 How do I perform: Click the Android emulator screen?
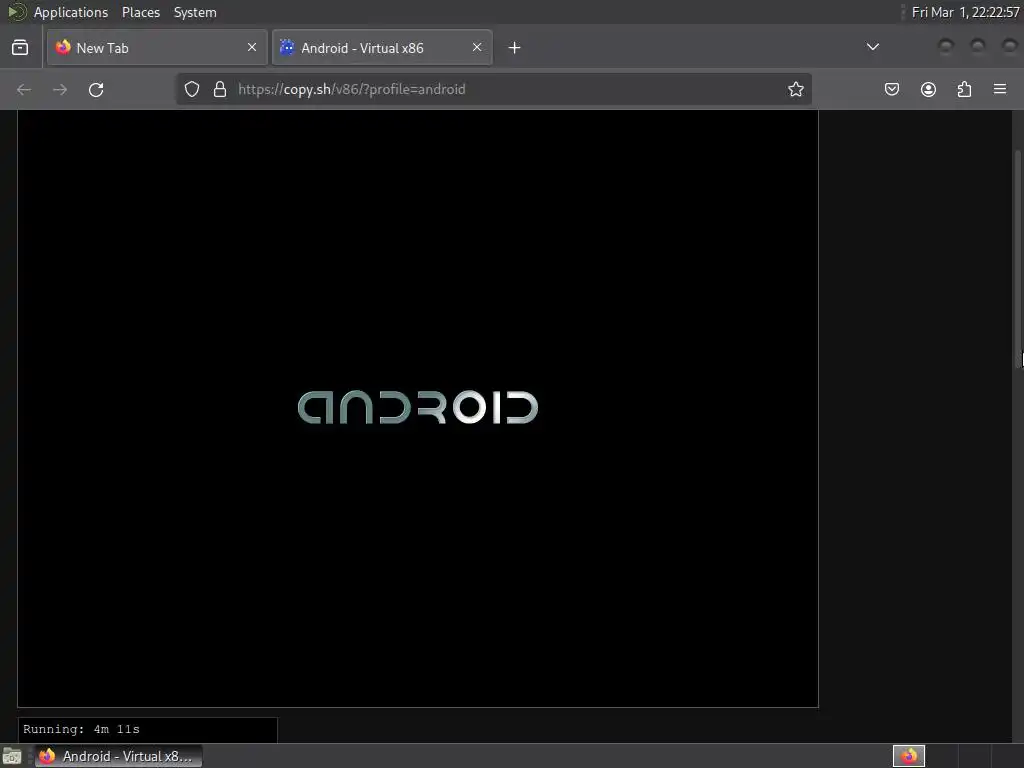point(418,408)
